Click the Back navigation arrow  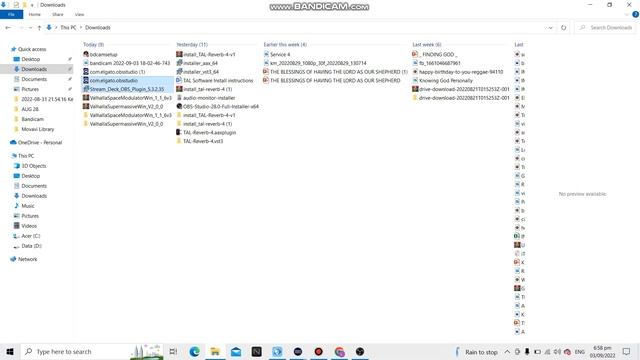coord(8,28)
